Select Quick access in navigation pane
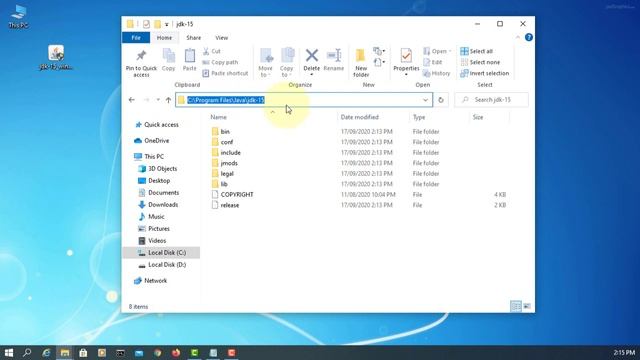 pos(161,124)
